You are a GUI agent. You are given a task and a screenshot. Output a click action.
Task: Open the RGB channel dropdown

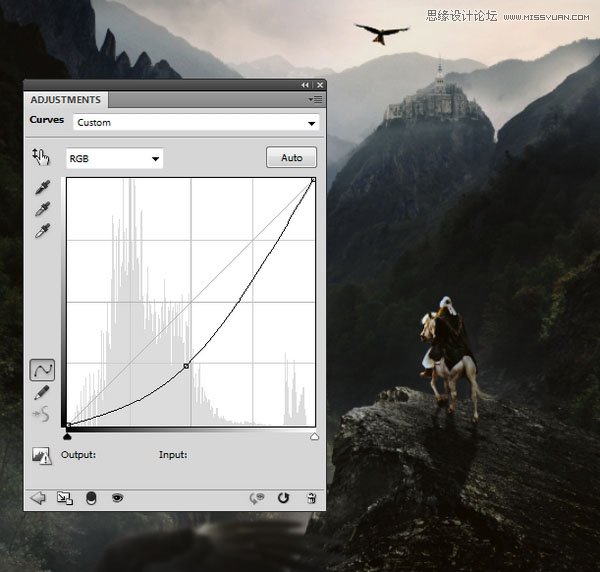114,158
